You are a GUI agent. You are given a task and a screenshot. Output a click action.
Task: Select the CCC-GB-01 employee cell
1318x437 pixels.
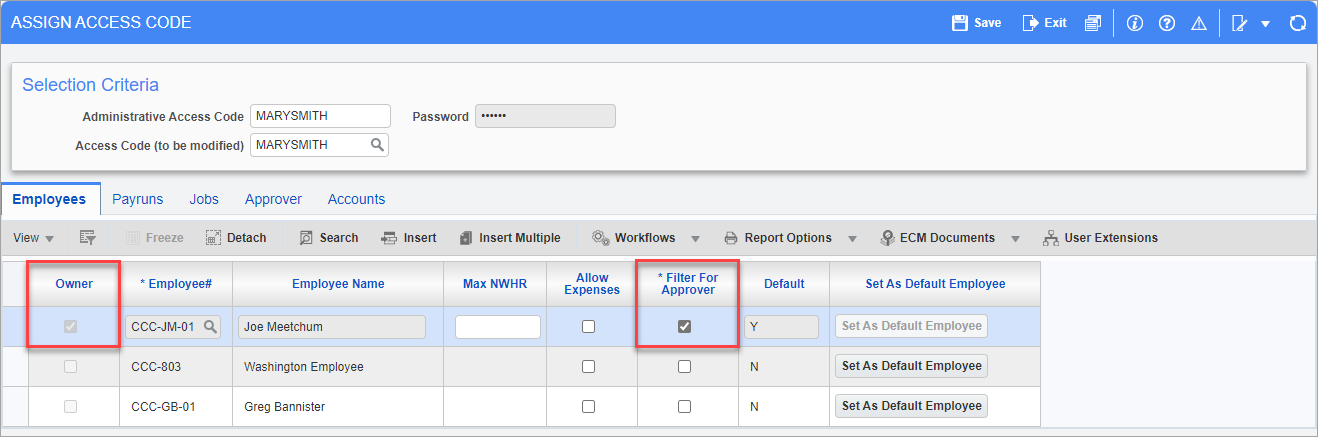176,407
